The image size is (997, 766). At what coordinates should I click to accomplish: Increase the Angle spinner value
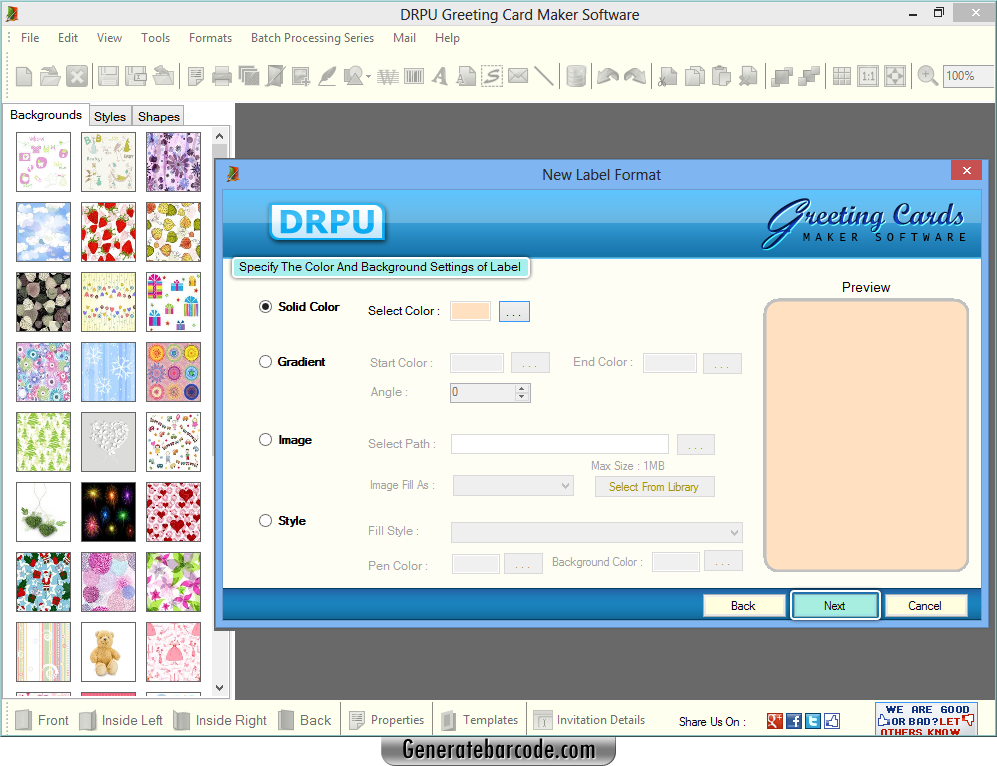[521, 388]
